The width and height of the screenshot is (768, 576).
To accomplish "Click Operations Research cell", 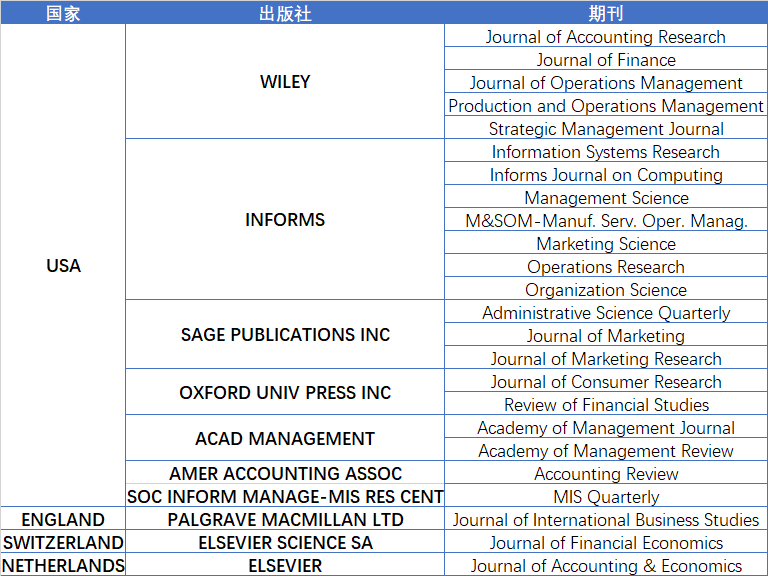I will tap(606, 266).
